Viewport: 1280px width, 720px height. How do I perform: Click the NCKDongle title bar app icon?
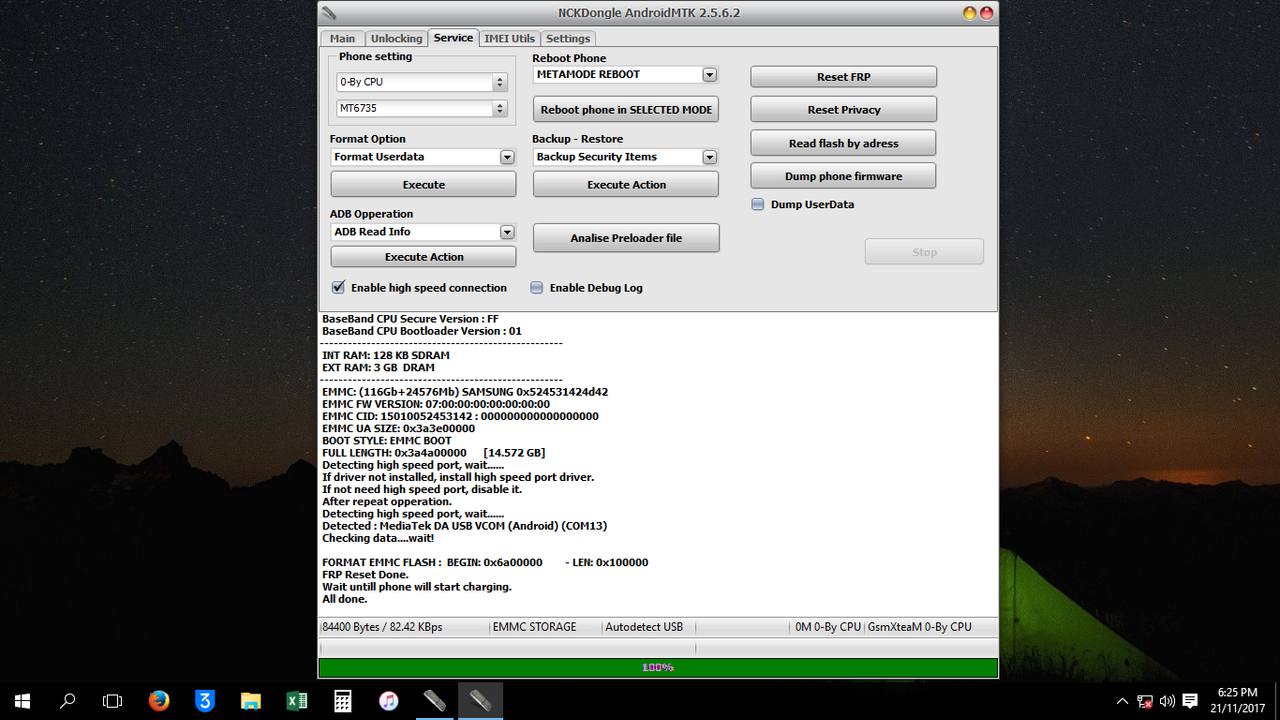[x=329, y=13]
